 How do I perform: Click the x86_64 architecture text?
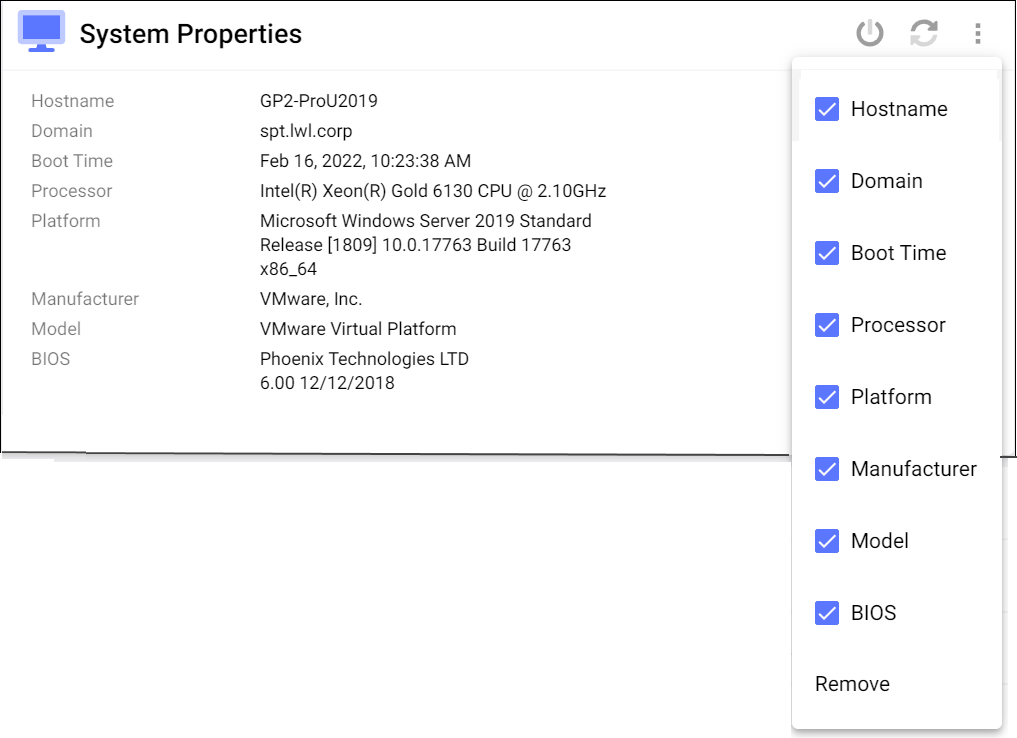click(288, 269)
